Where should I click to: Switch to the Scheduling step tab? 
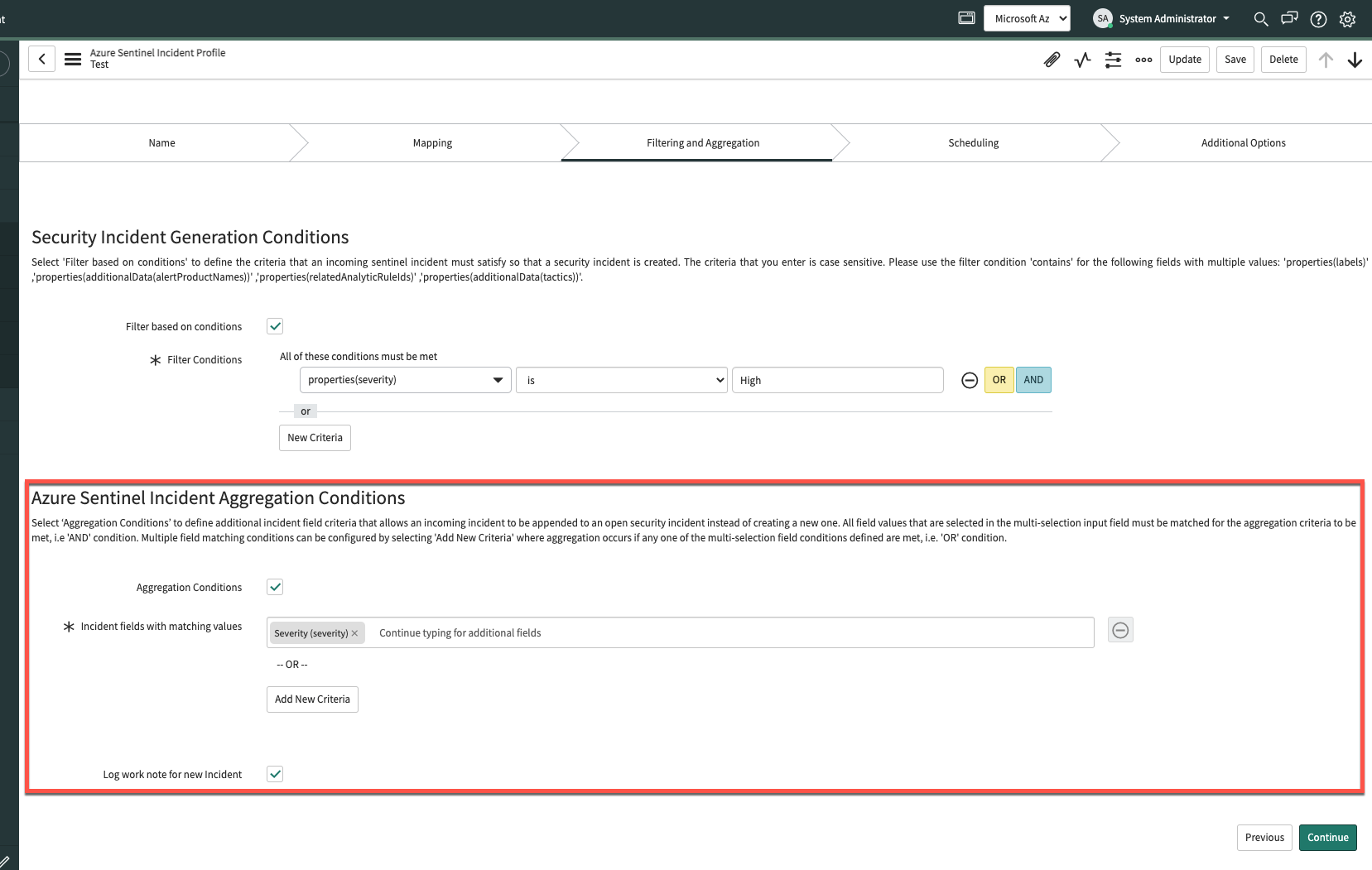(x=974, y=143)
